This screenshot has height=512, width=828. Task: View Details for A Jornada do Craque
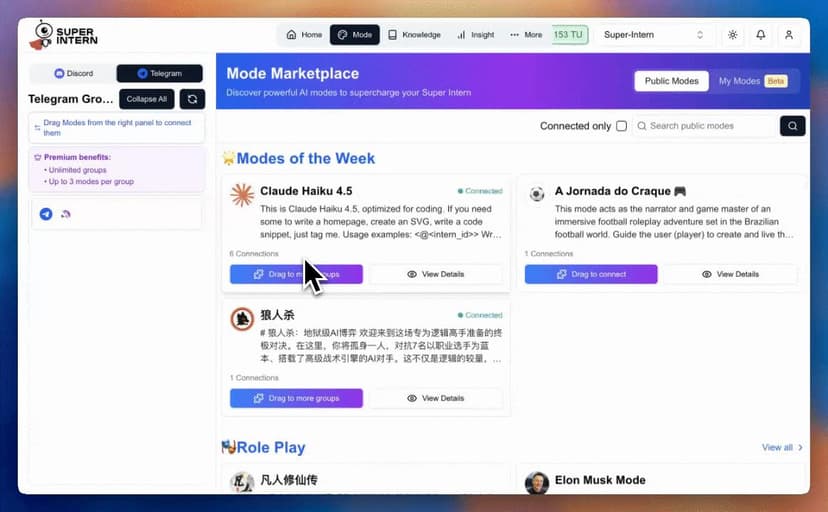point(729,274)
